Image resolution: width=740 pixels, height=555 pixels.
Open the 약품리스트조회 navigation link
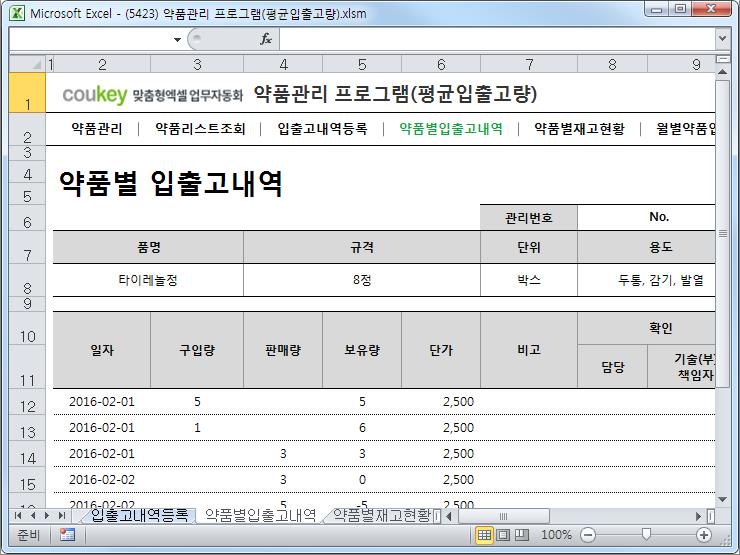(x=200, y=128)
